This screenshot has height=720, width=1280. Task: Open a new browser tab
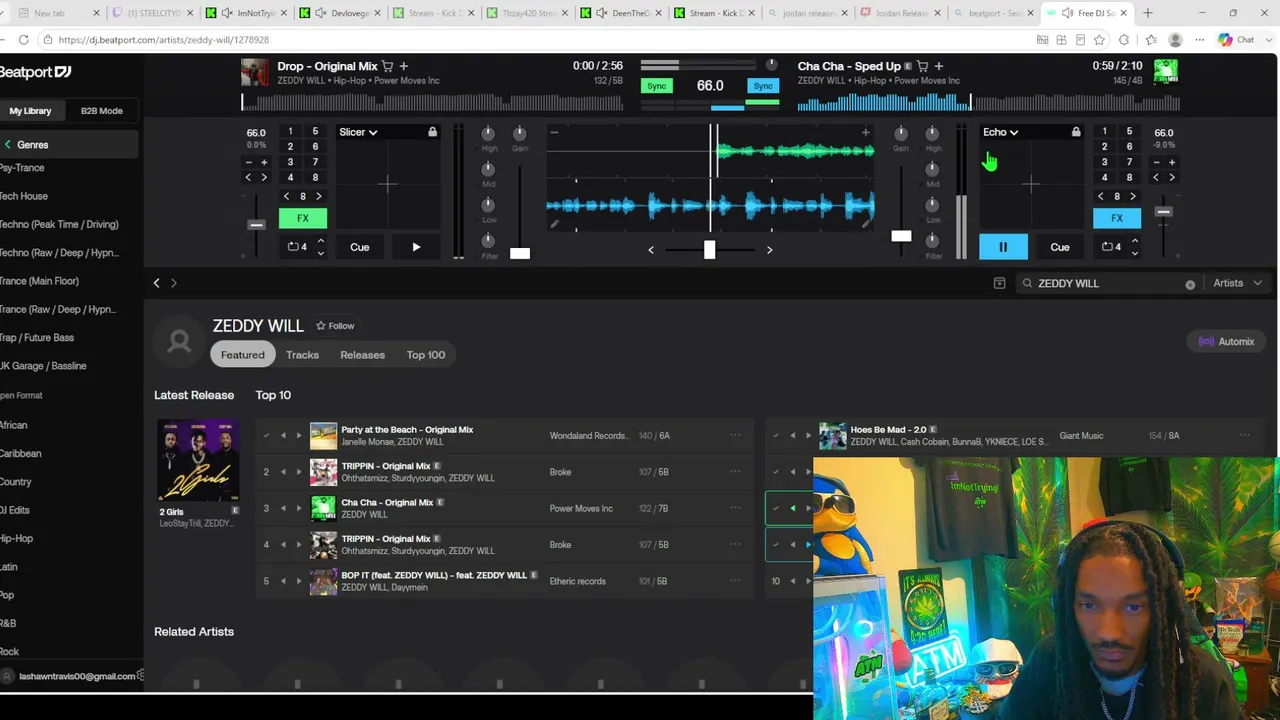pyautogui.click(x=1148, y=13)
